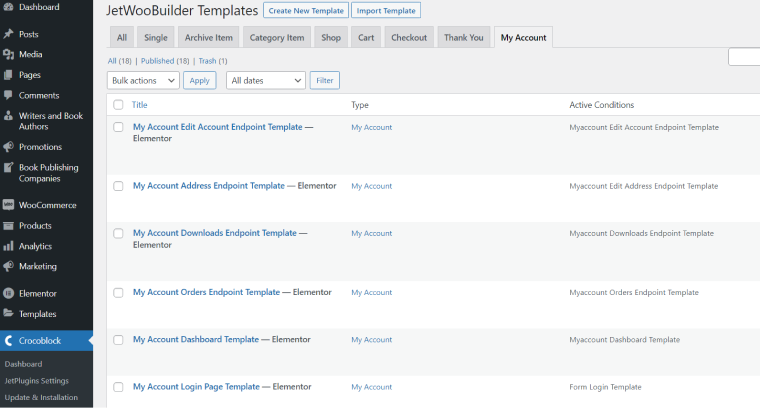The height and width of the screenshot is (408, 760).
Task: Click the WooCommerce logo icon
Action: pos(8,205)
